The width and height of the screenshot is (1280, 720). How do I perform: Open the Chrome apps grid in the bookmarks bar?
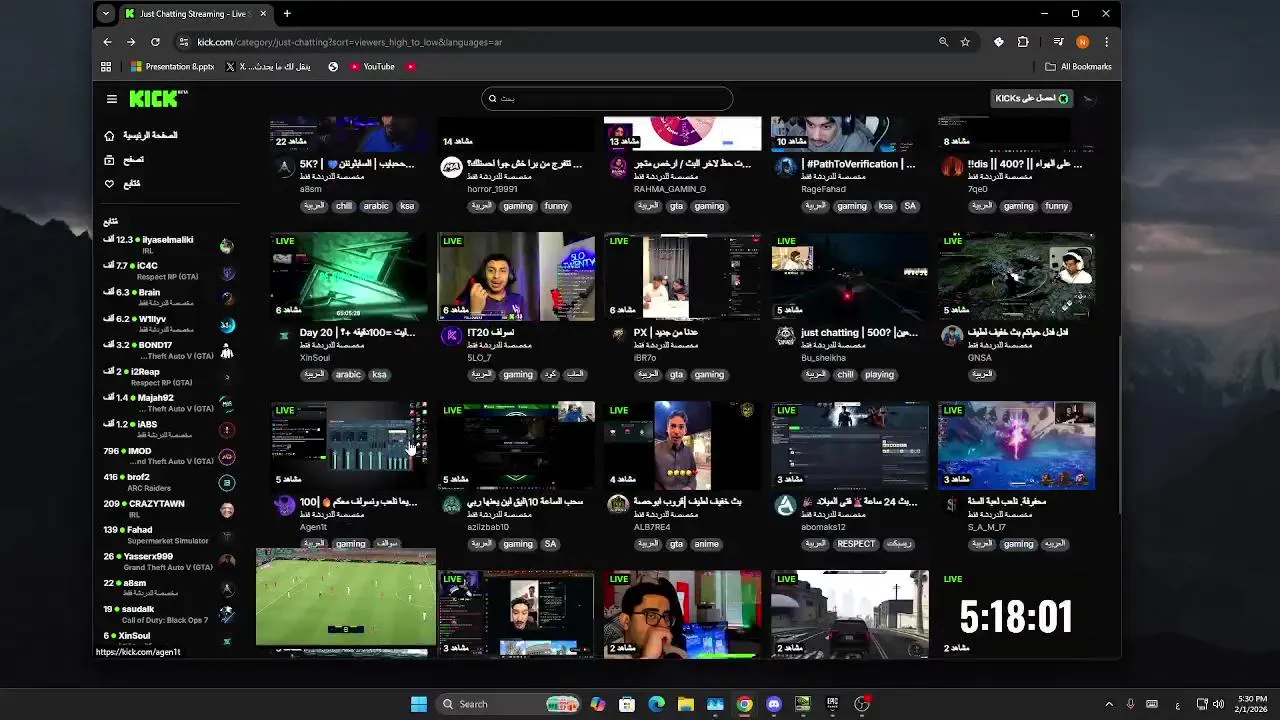pos(106,67)
